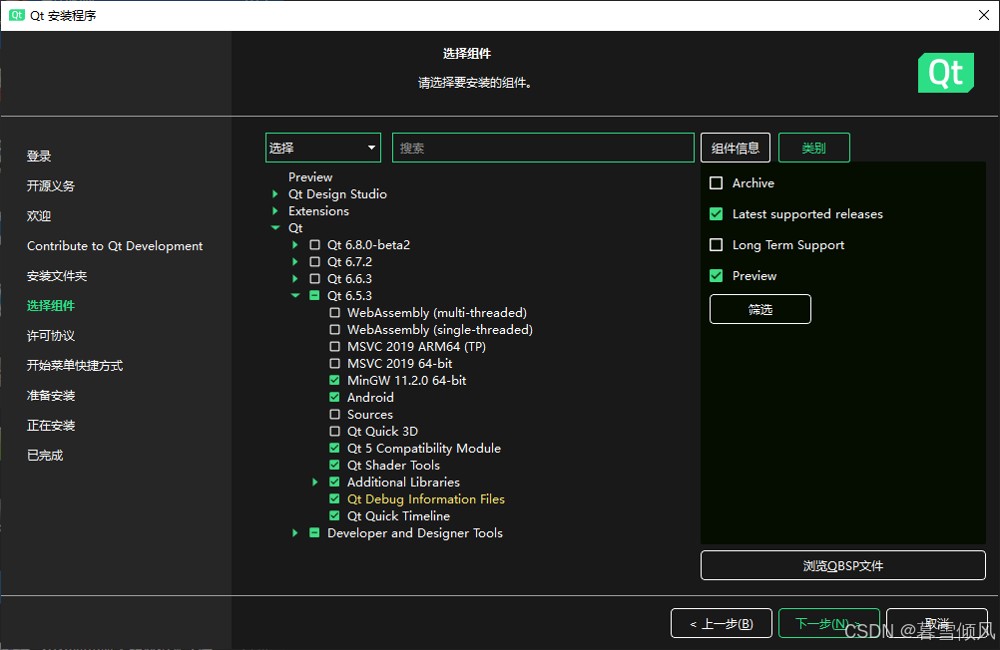1000x650 pixels.
Task: Click the 选择组件 active step
Action: 50,306
